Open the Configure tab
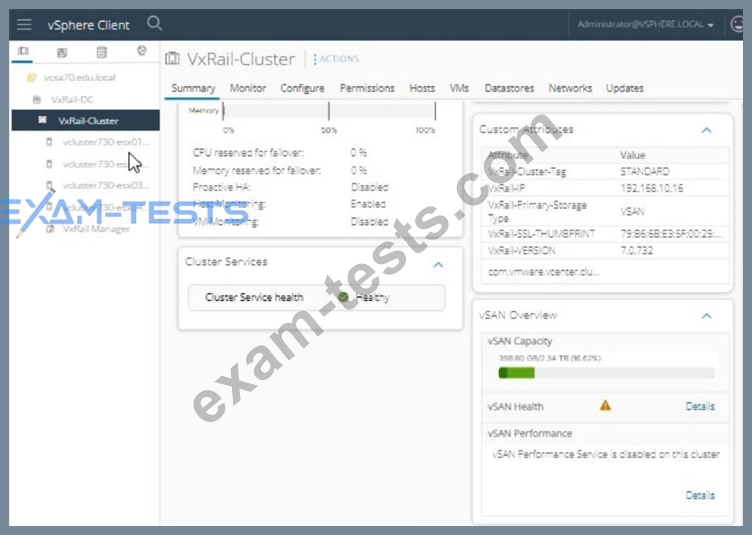The height and width of the screenshot is (535, 752). 302,88
